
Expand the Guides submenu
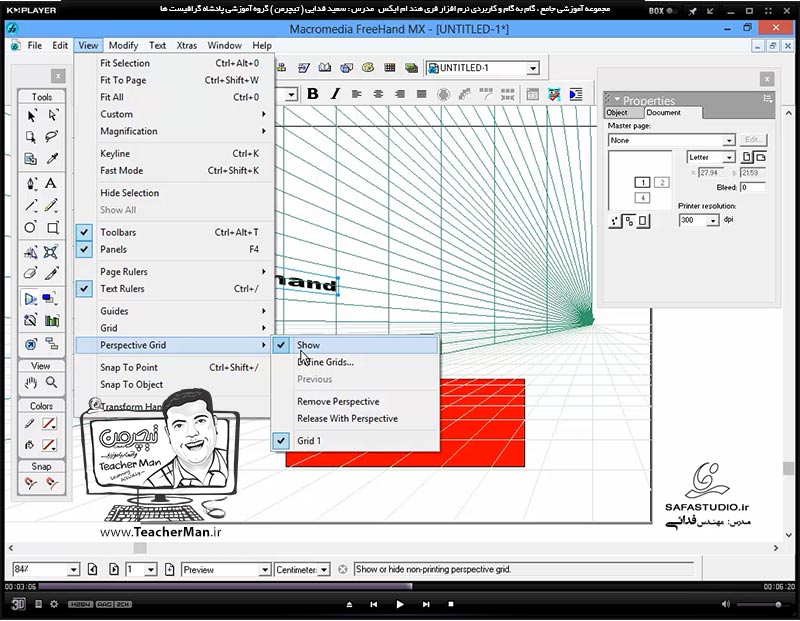(173, 311)
